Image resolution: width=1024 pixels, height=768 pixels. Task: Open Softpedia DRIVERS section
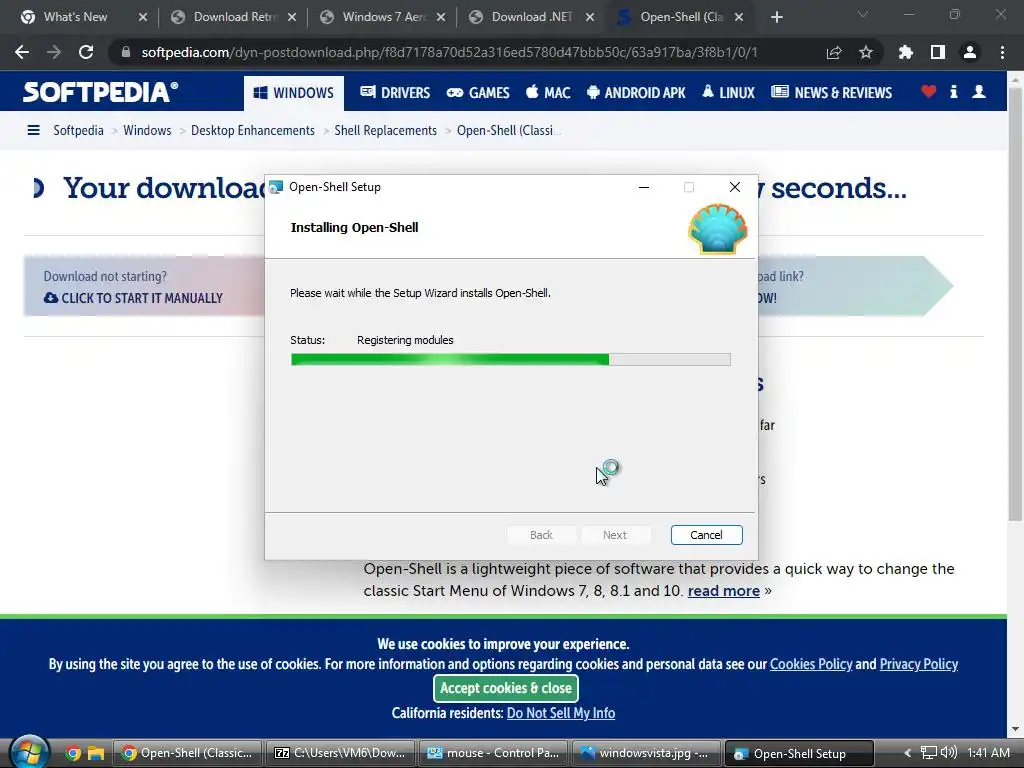[x=395, y=93]
